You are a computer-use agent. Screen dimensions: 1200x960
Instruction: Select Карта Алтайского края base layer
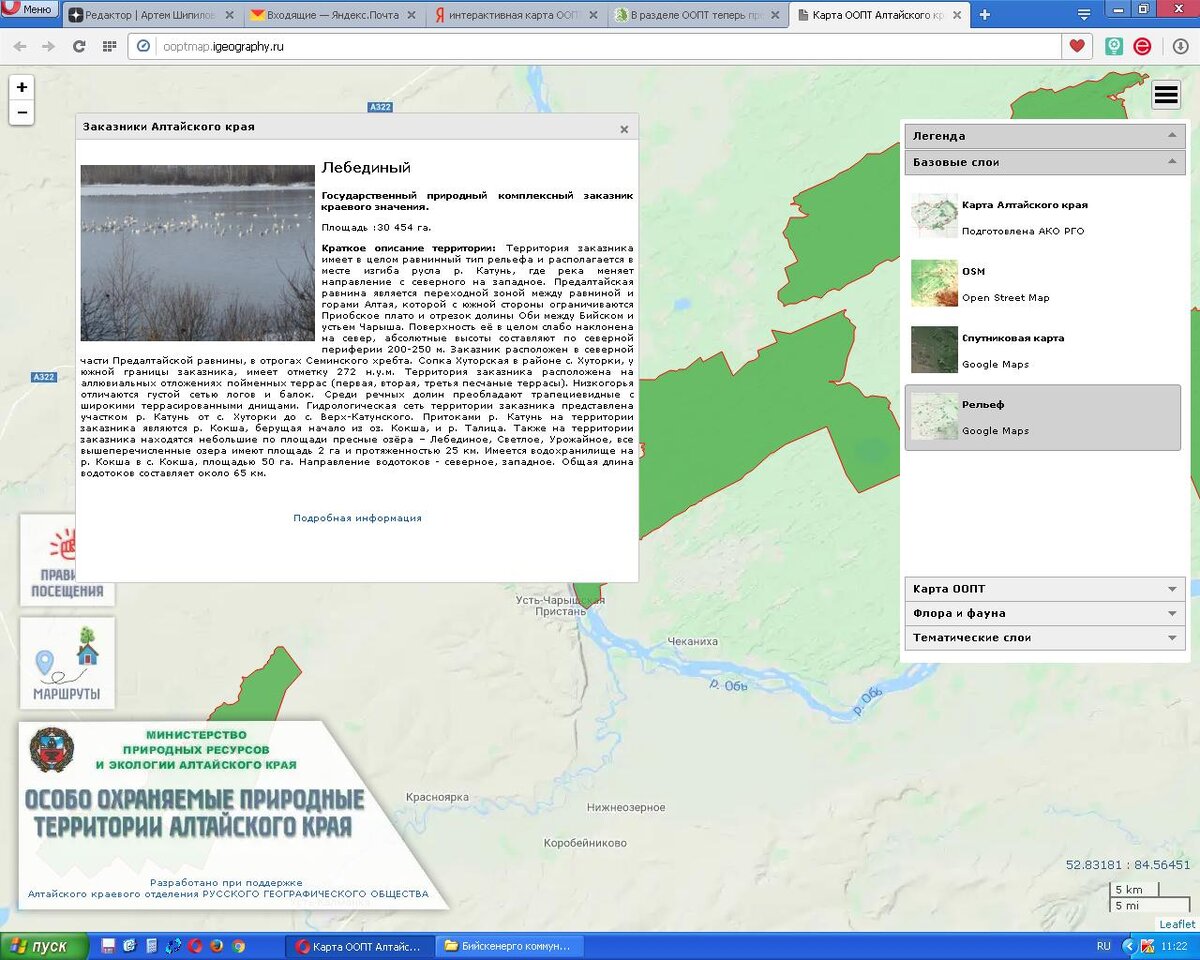(x=1043, y=217)
